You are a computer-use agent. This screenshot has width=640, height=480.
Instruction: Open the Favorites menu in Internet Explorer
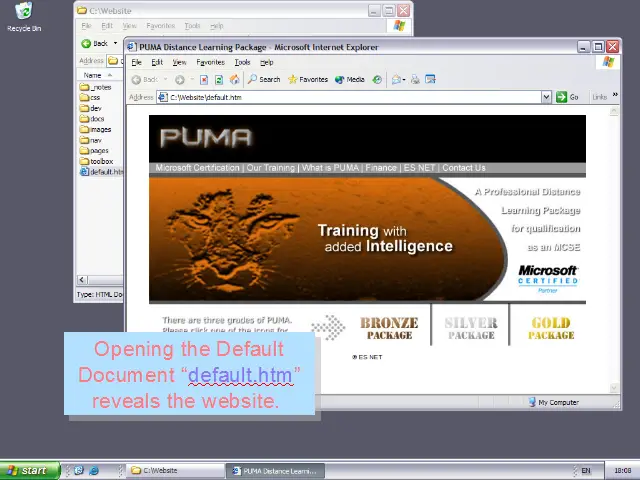click(211, 62)
